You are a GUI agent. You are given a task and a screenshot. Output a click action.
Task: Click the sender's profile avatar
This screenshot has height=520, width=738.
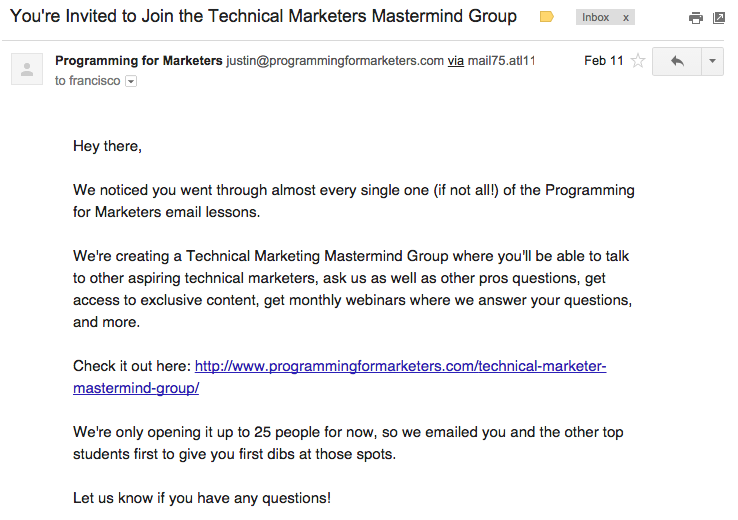tap(27, 69)
